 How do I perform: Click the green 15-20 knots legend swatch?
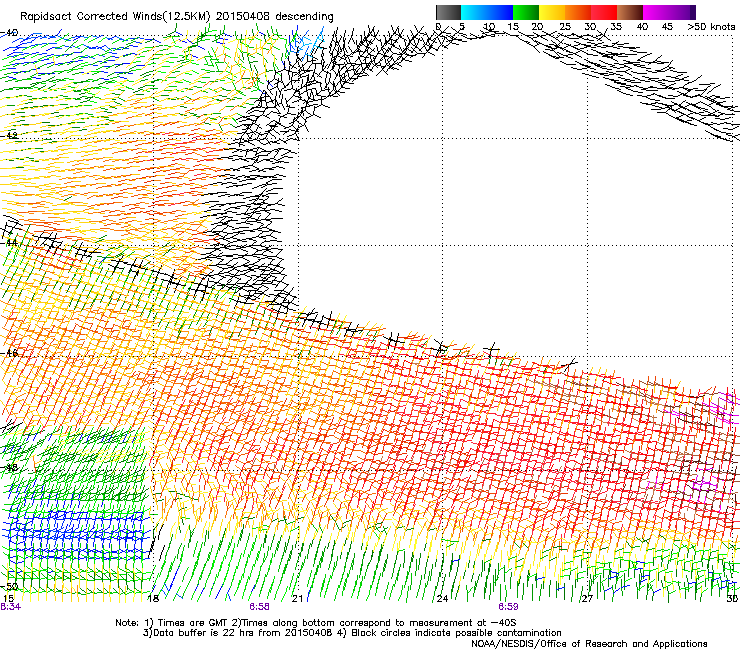(526, 12)
